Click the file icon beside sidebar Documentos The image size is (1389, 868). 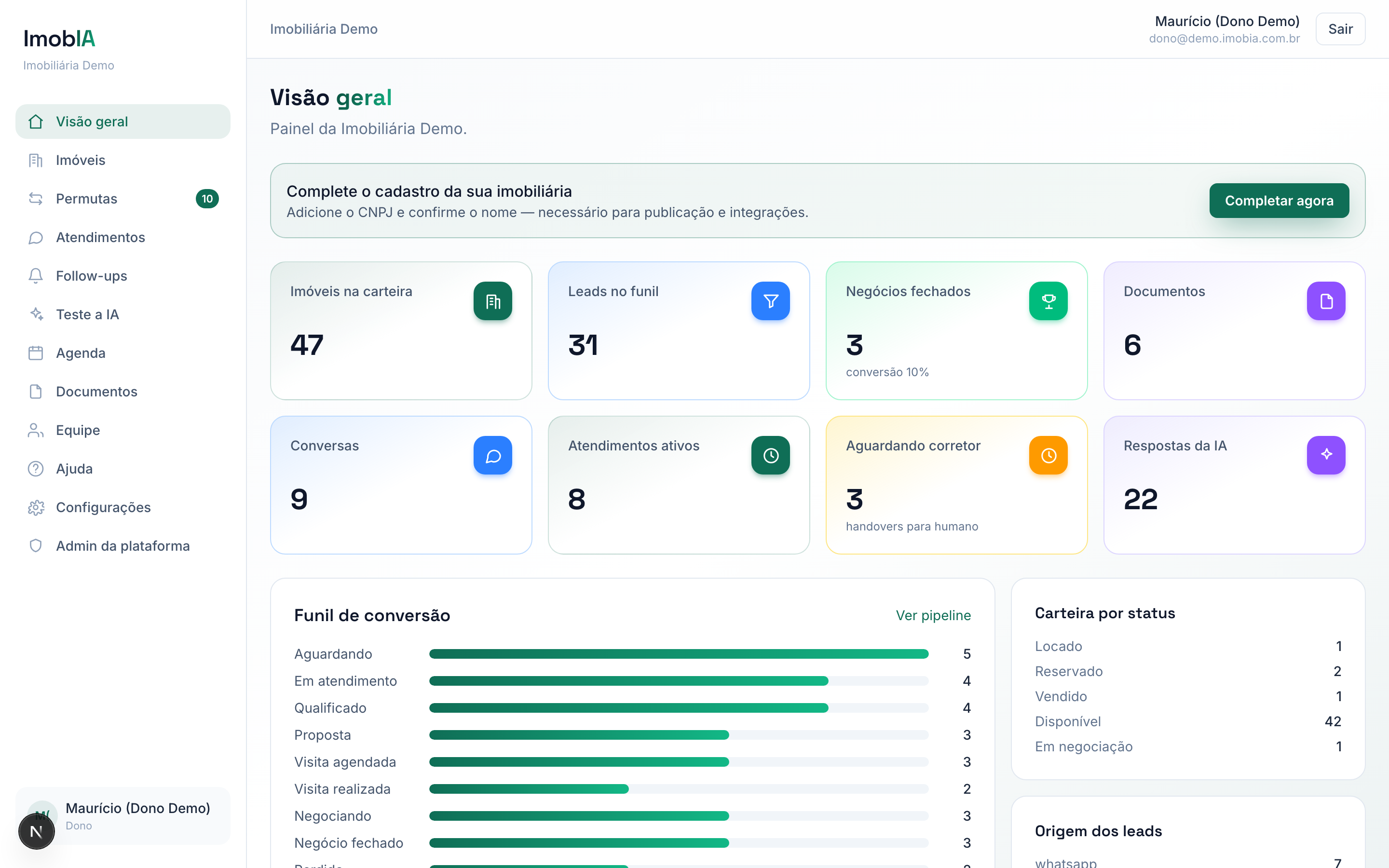tap(36, 392)
